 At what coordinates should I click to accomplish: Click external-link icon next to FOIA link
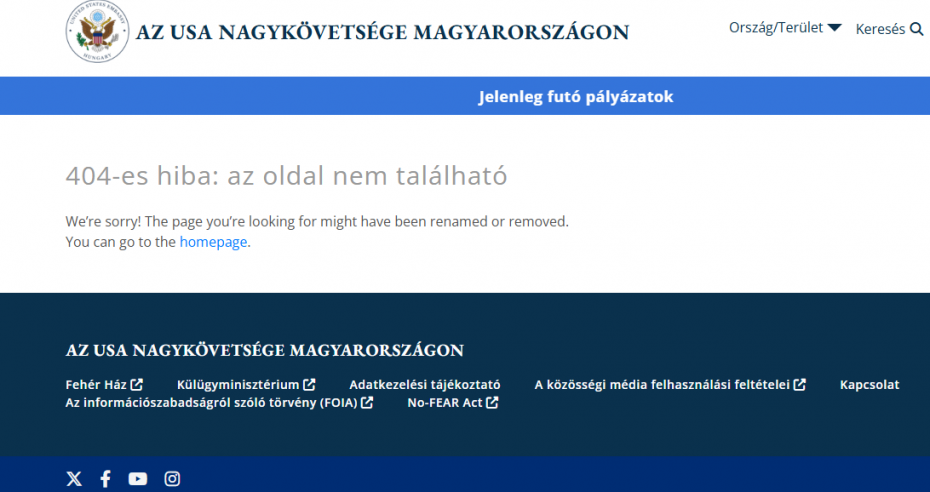coord(367,403)
